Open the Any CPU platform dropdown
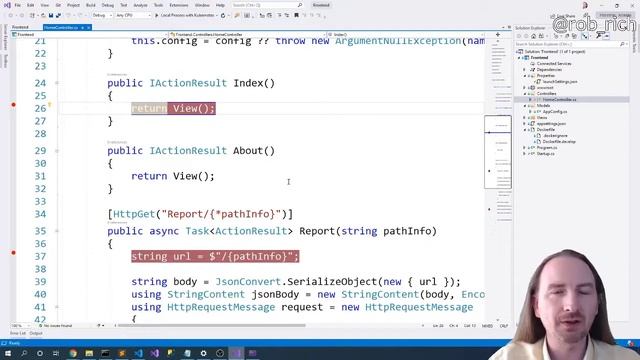 (x=133, y=16)
